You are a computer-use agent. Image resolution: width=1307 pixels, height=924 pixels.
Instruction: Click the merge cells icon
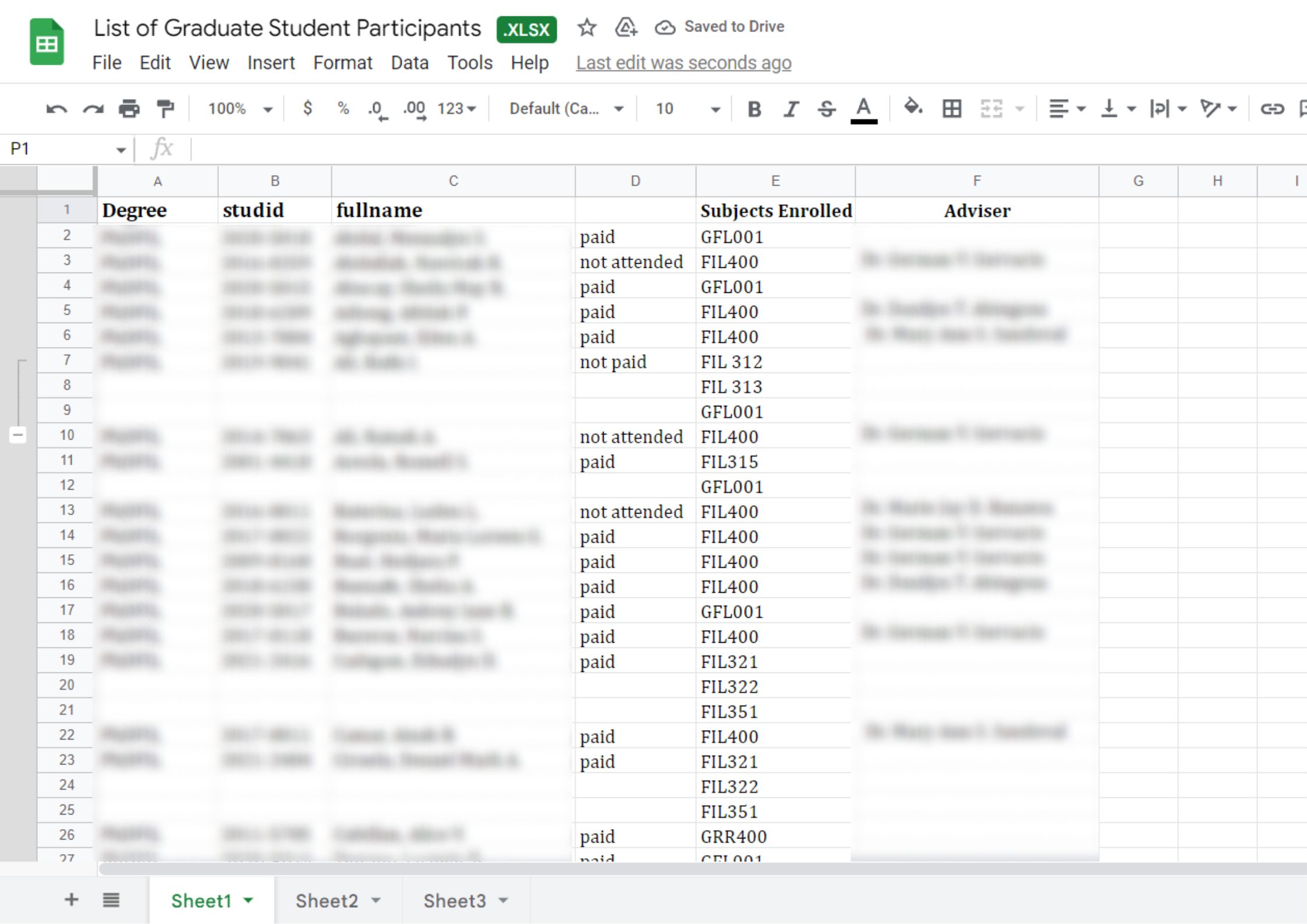click(x=991, y=108)
